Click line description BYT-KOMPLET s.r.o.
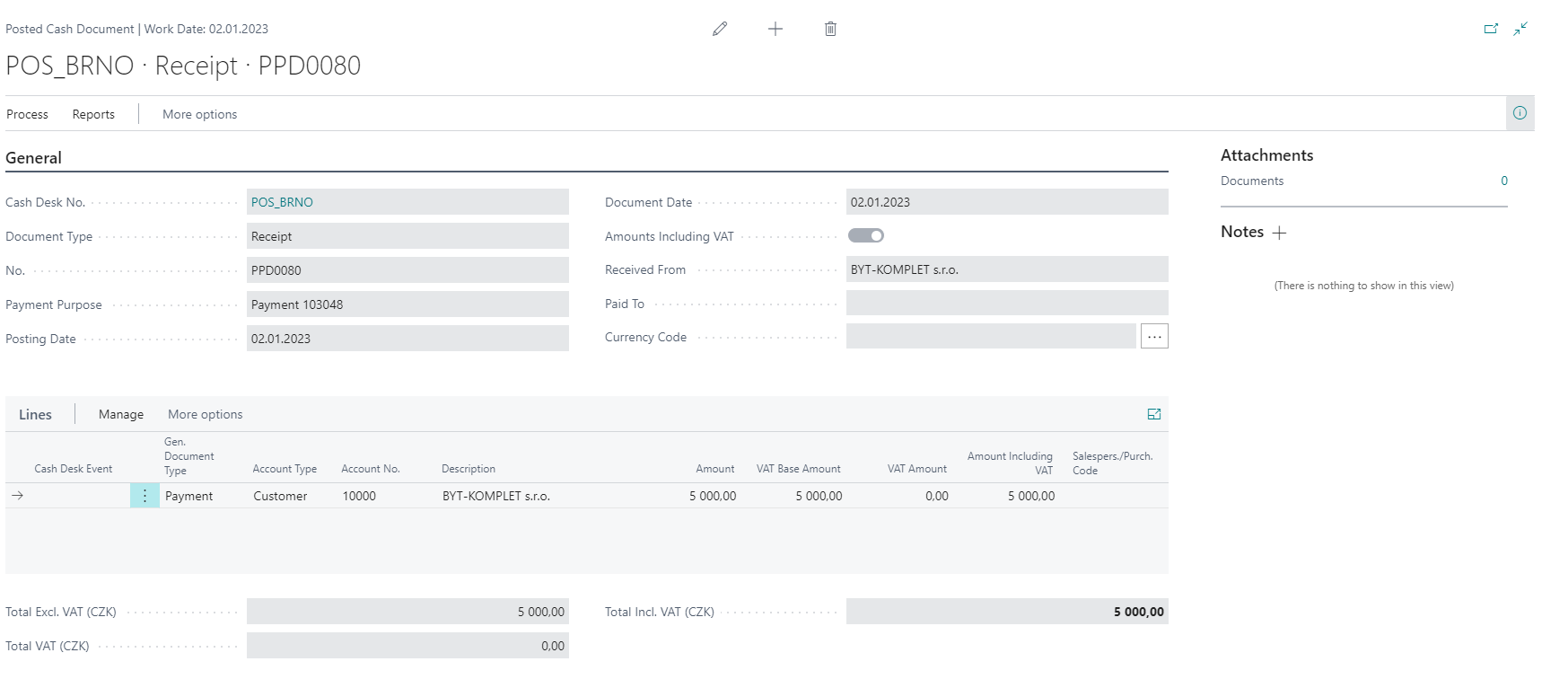 (x=496, y=496)
